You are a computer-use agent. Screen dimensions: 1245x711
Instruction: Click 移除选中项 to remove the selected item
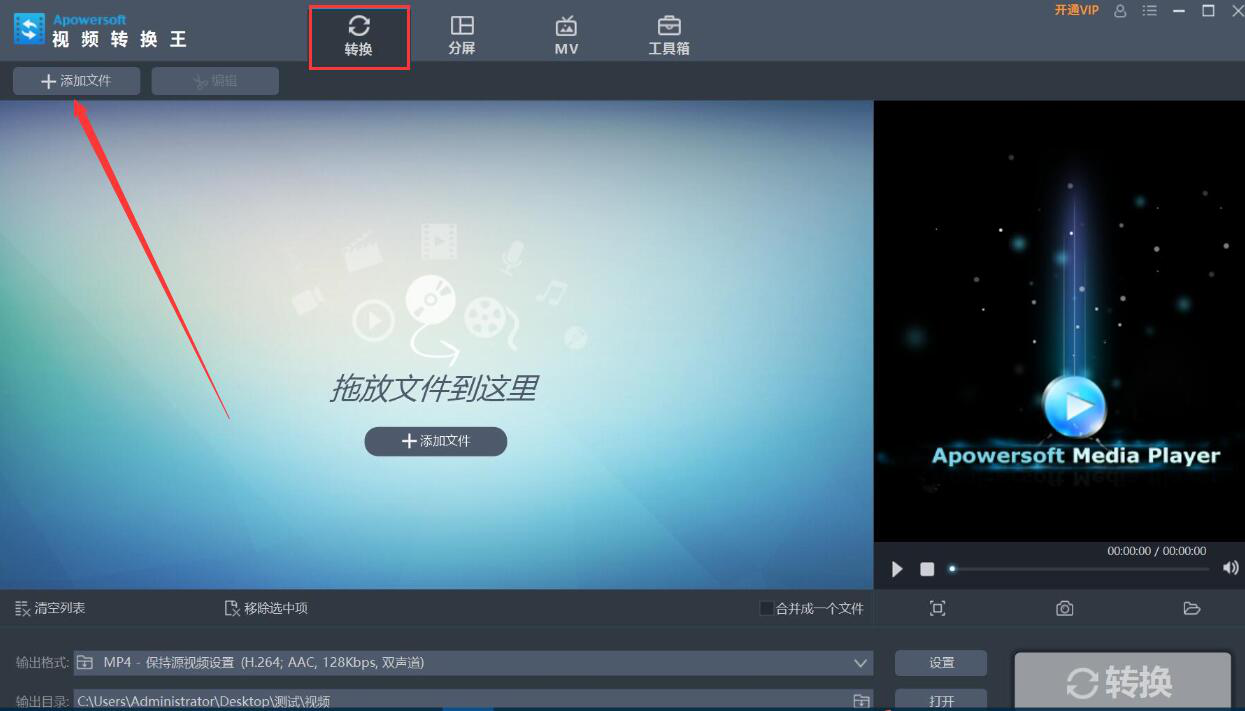tap(266, 608)
